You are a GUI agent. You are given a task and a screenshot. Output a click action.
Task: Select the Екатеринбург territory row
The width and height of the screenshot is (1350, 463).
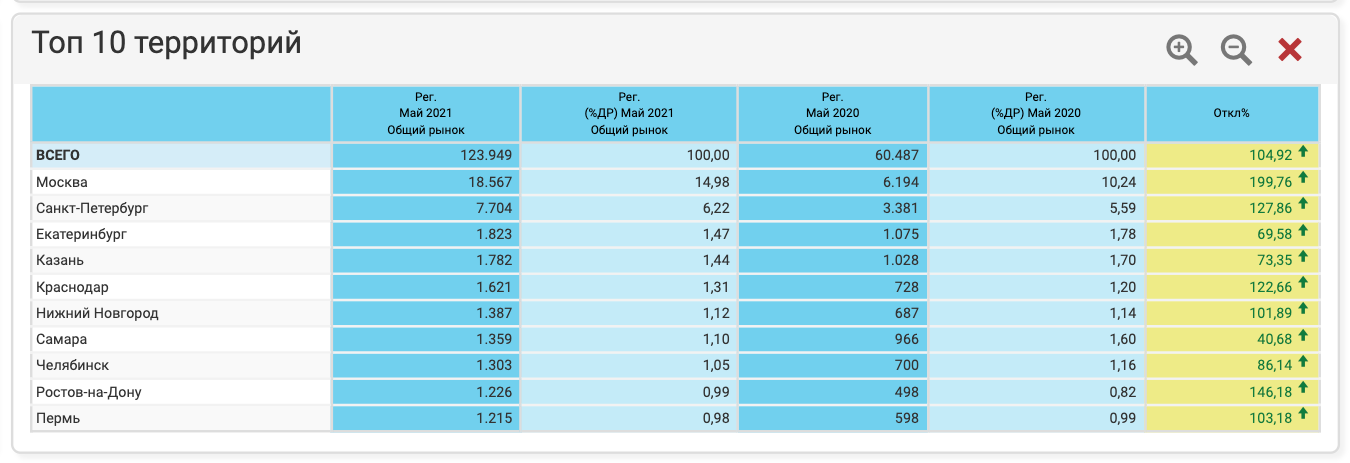82,234
